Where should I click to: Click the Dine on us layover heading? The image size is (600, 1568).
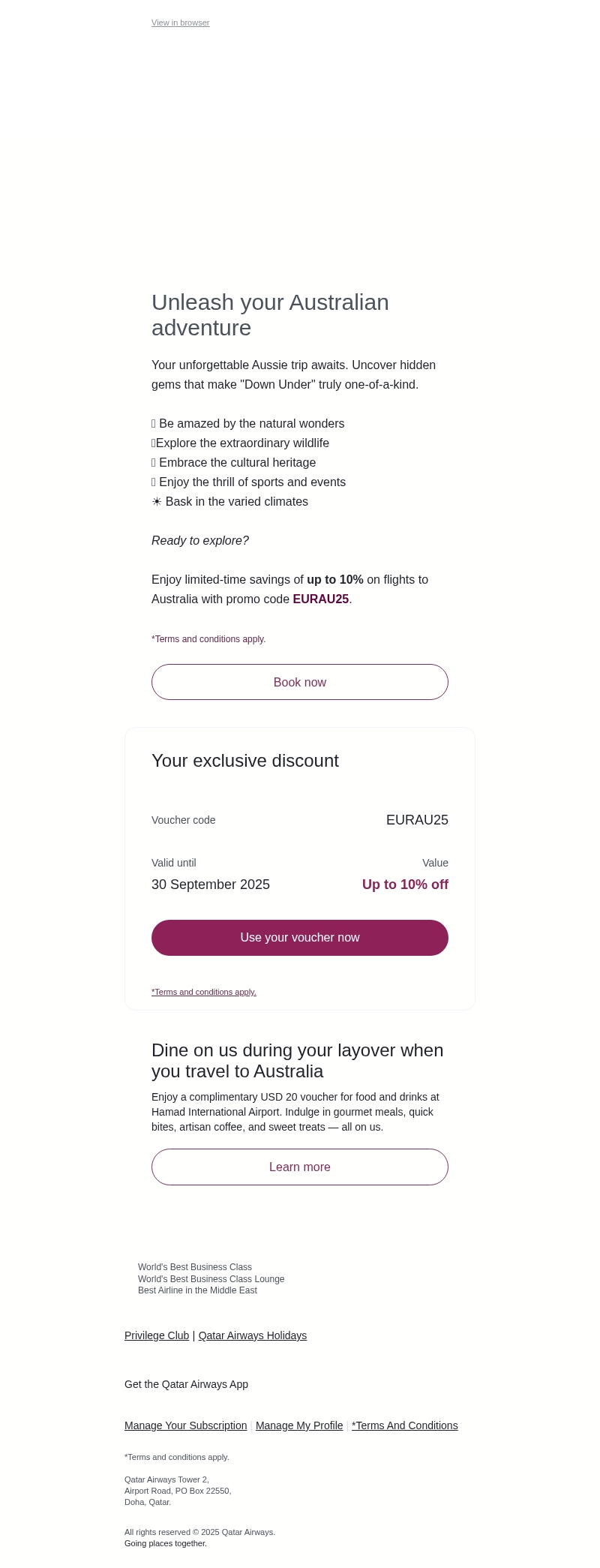297,1061
